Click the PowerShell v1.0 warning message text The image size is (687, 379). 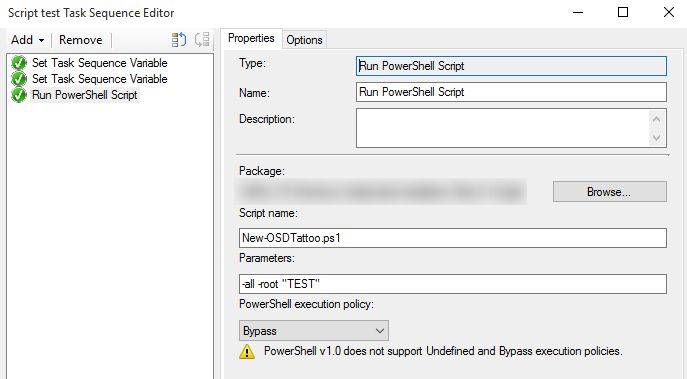pyautogui.click(x=443, y=351)
